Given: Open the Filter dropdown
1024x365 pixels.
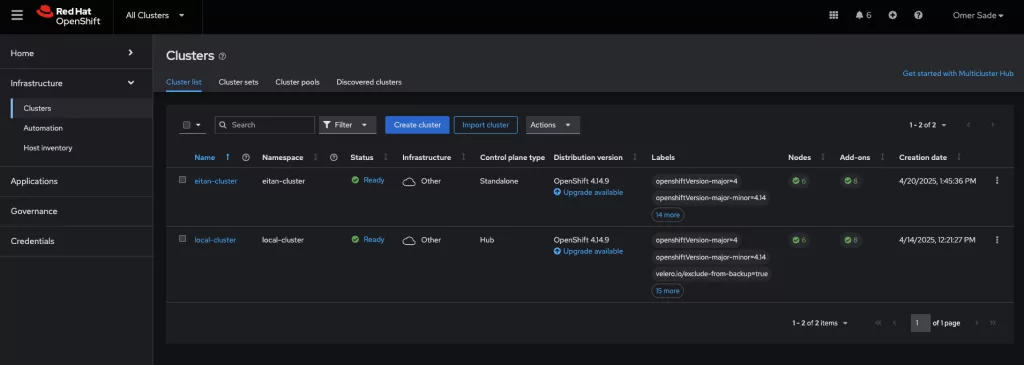Looking at the screenshot, I should pos(347,125).
